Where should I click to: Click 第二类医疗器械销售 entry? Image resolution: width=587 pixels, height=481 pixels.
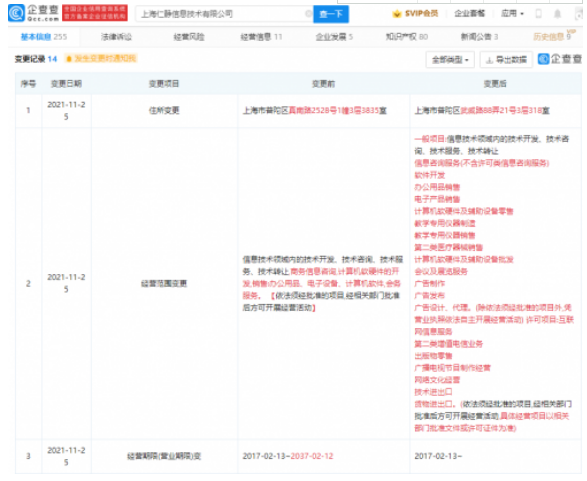(x=448, y=247)
